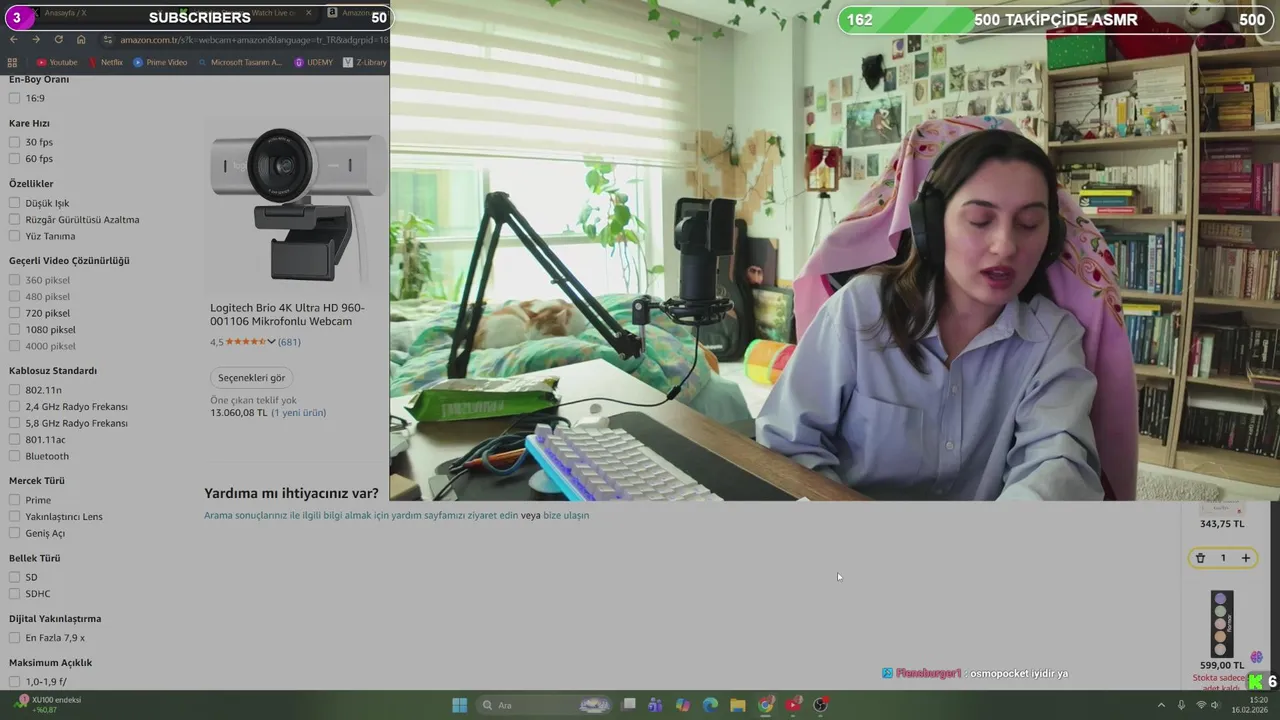The width and height of the screenshot is (1280, 720).
Task: Open the Microsoft Tasarım bookmark
Action: (240, 62)
